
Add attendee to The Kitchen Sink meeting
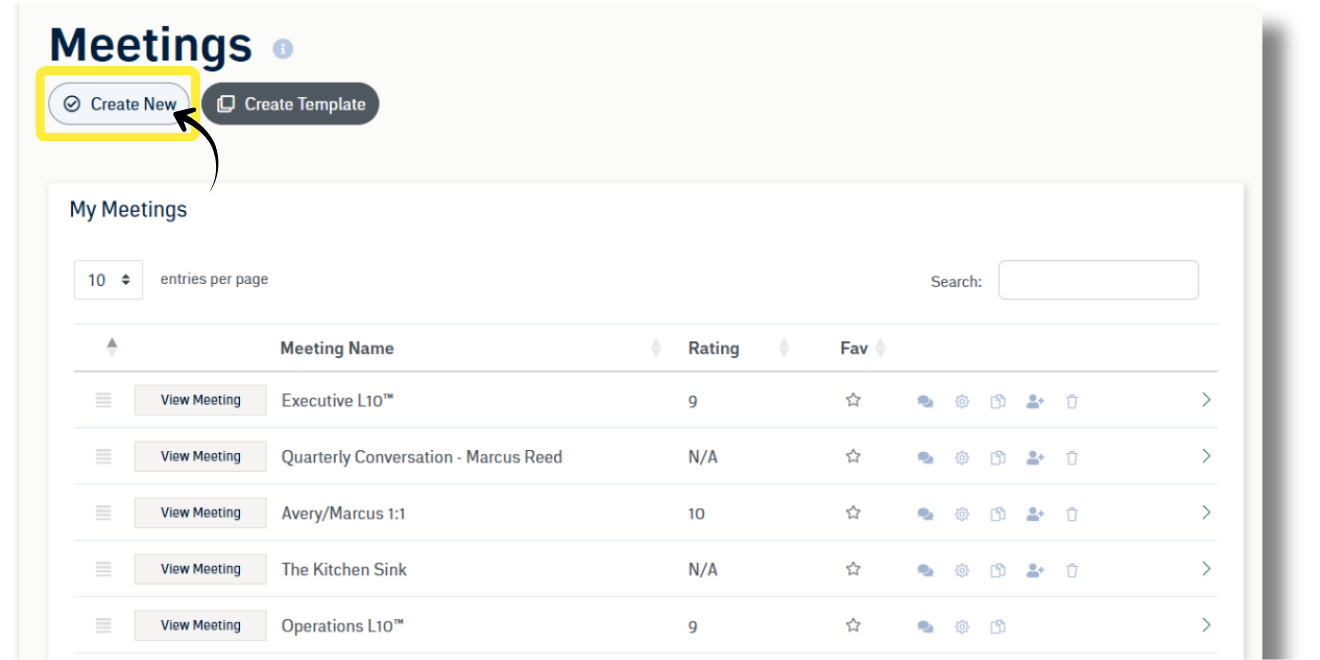coord(1035,570)
